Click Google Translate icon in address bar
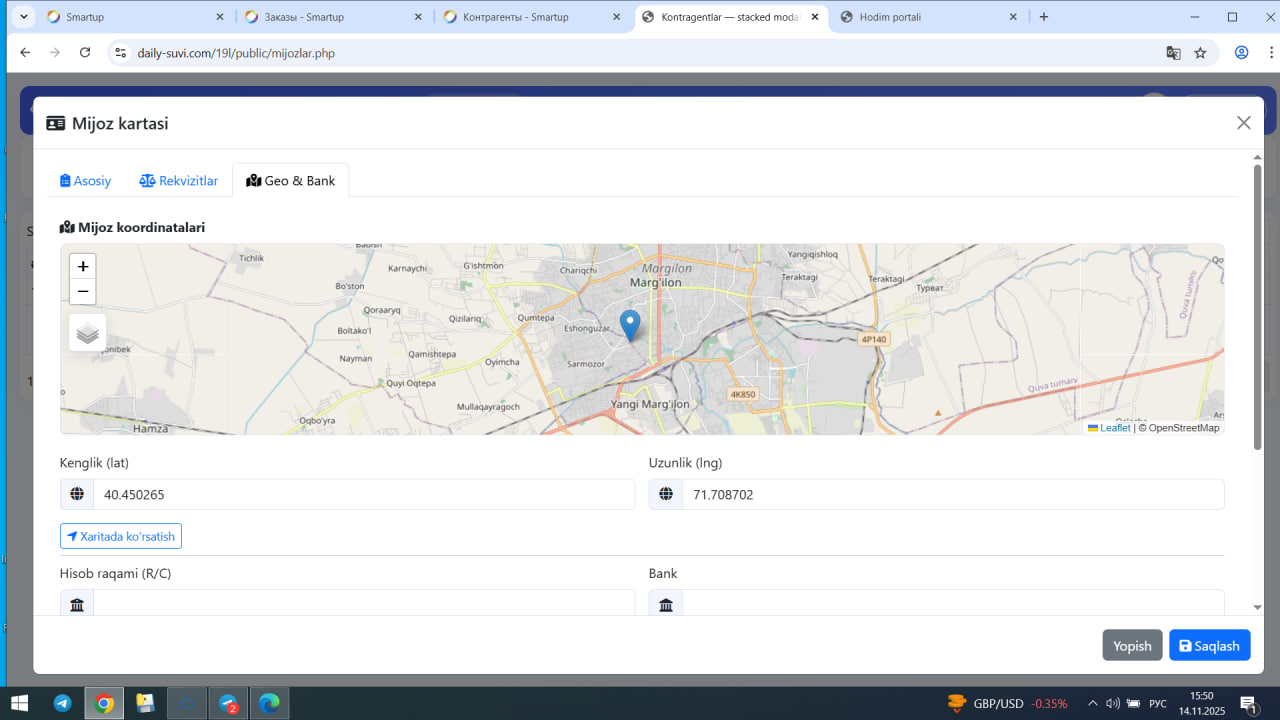1280x720 pixels. click(1173, 53)
